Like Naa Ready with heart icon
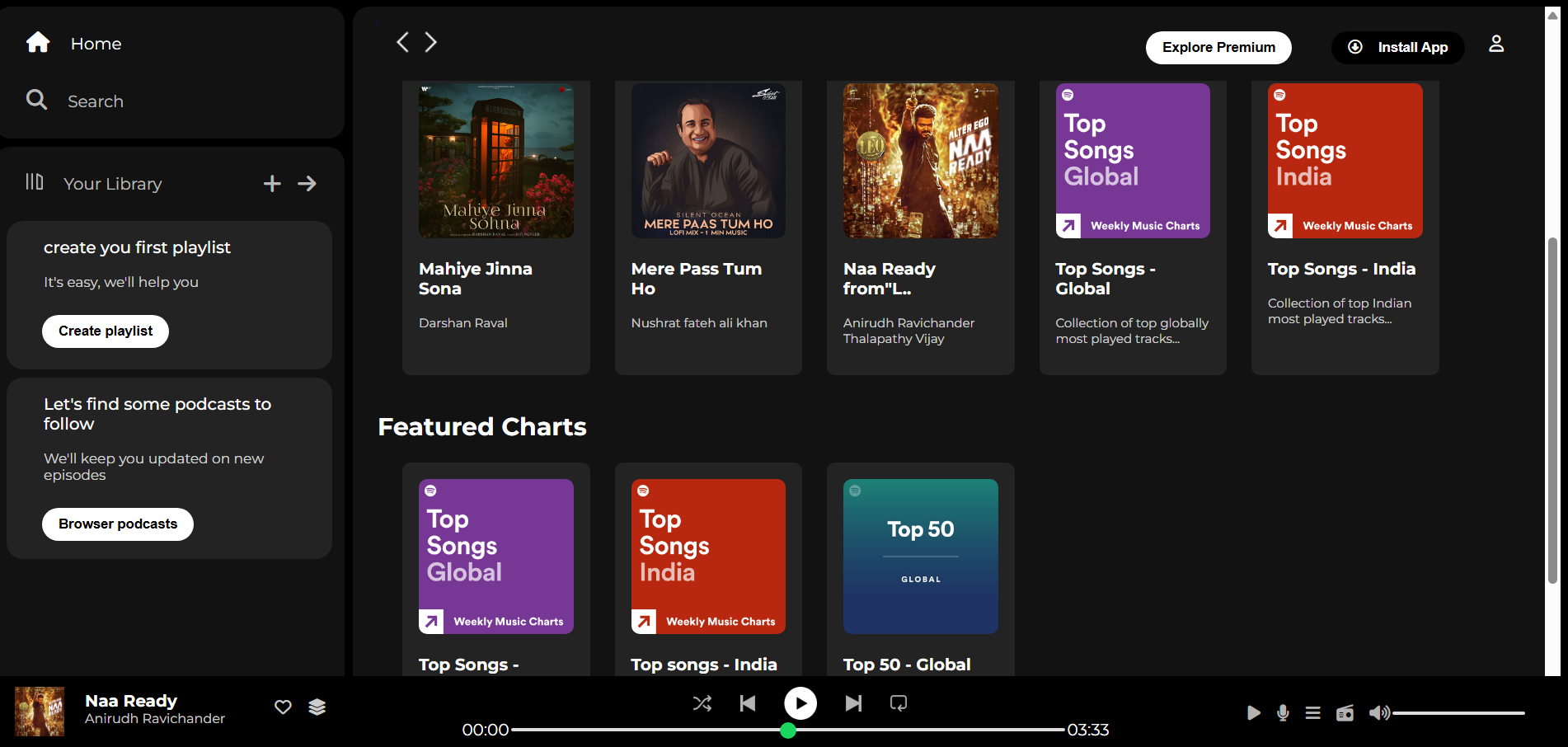 click(x=283, y=707)
